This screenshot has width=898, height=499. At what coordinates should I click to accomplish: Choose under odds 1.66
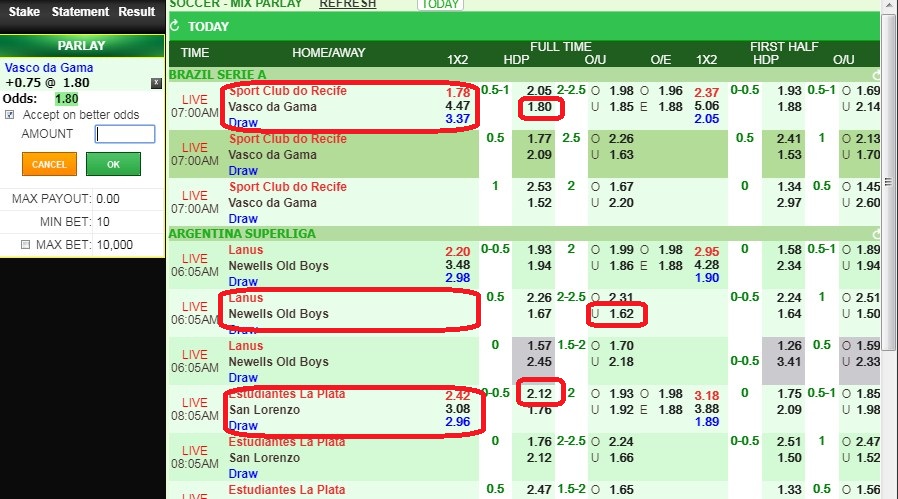(621, 458)
